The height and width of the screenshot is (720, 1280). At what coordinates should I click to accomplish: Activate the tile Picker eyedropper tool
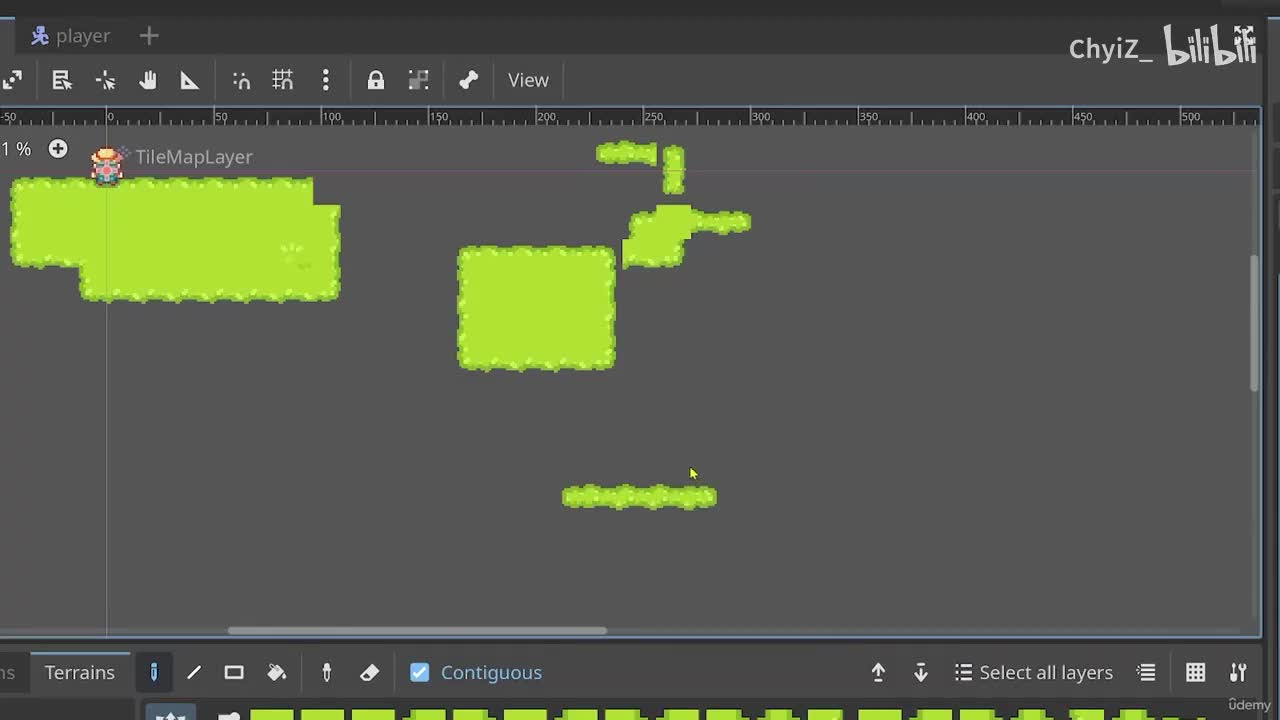(x=326, y=672)
